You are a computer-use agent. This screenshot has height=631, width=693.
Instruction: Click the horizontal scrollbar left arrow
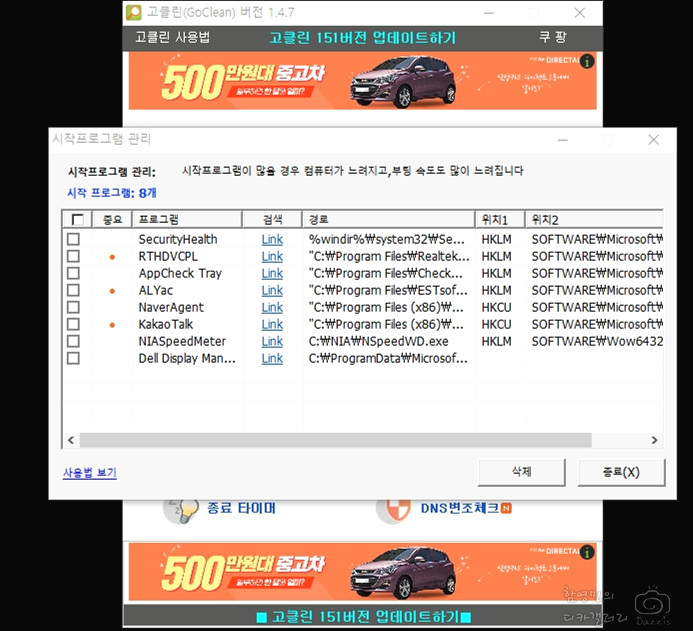pos(71,440)
